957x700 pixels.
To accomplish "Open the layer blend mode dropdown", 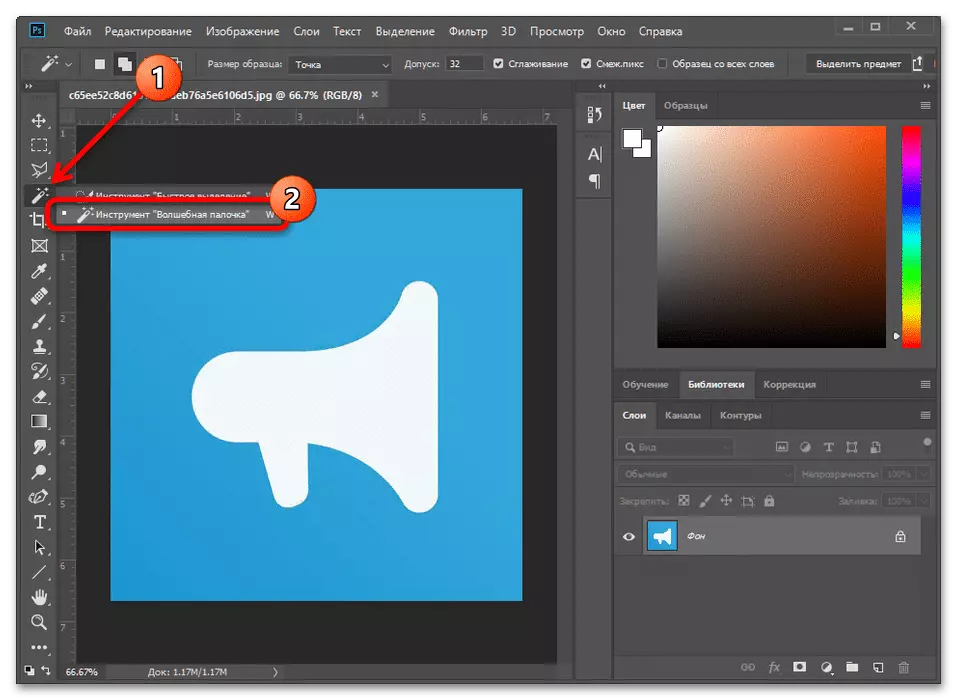I will [x=706, y=474].
